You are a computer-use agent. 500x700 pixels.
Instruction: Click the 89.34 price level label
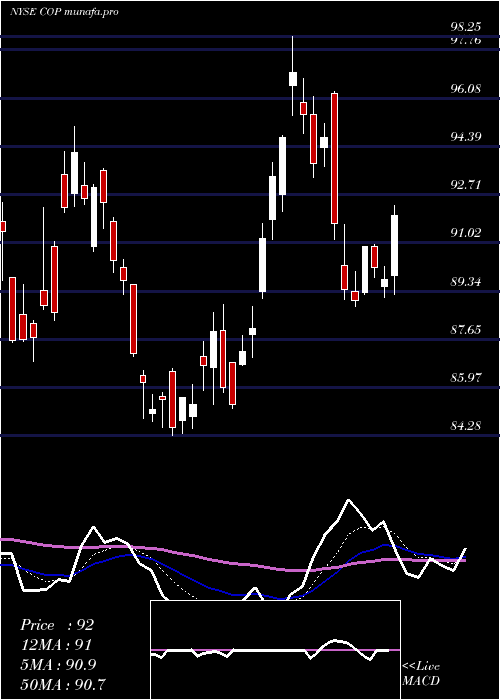(x=466, y=282)
